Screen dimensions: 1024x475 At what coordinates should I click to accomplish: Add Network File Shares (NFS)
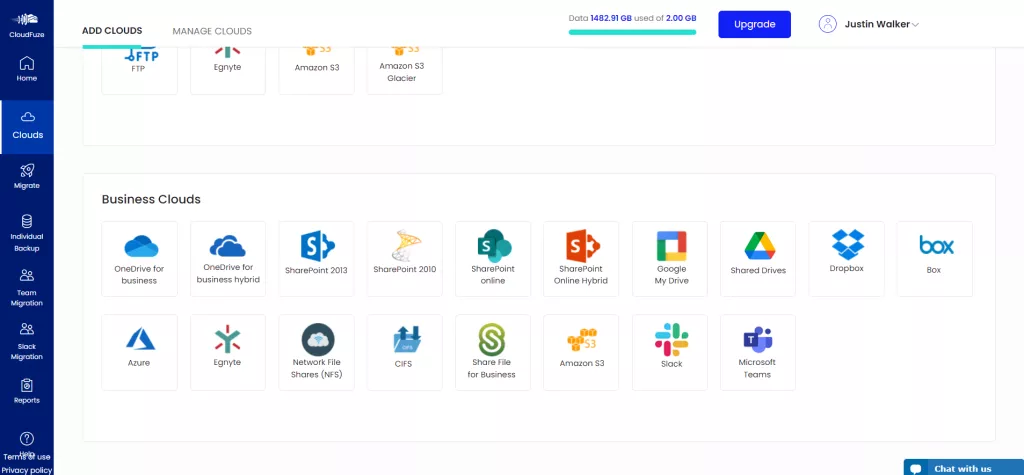[316, 353]
